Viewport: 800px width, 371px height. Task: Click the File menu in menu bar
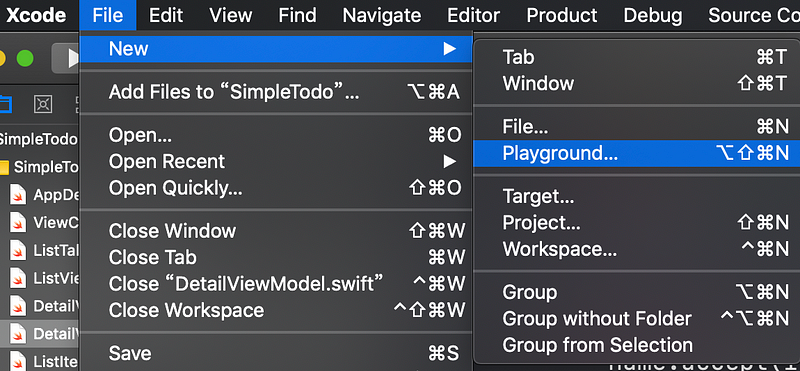(x=108, y=15)
